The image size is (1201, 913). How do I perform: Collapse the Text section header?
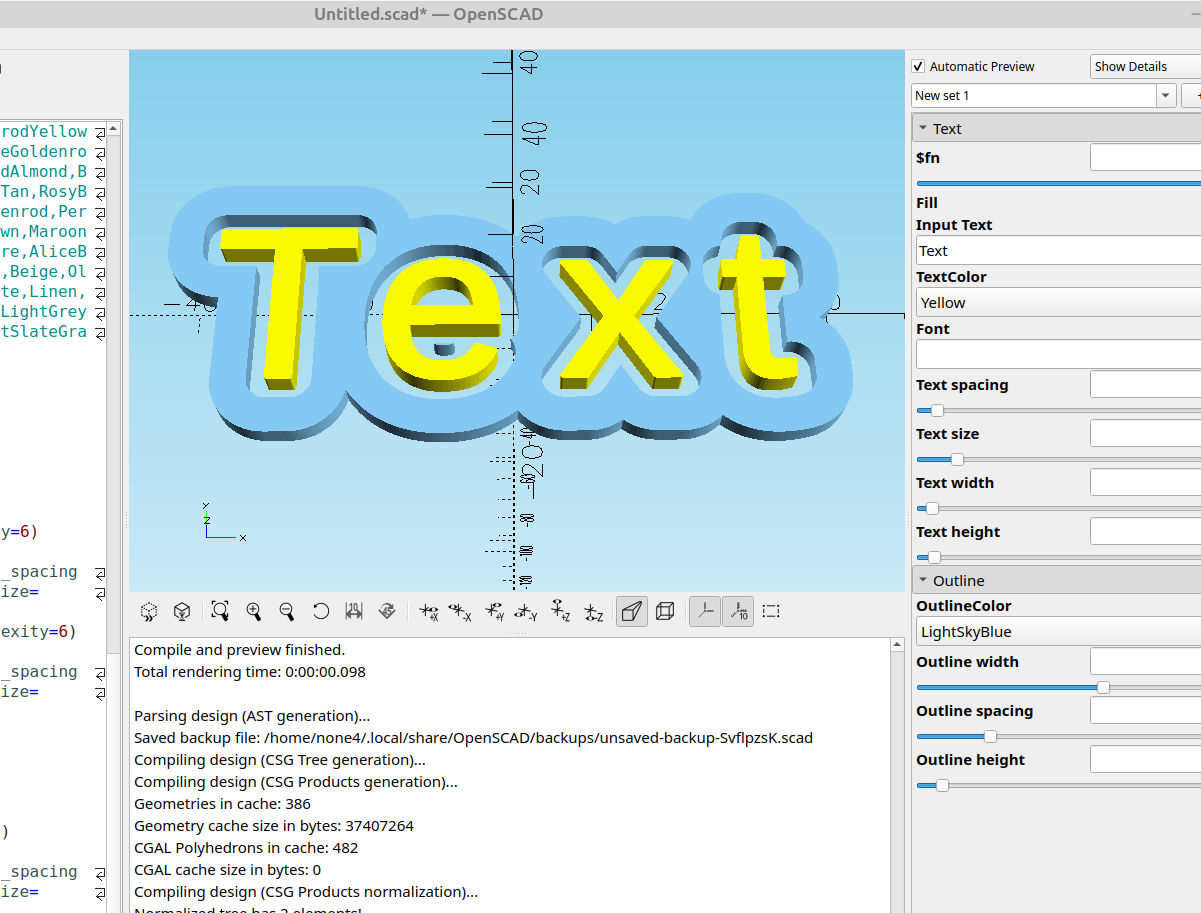(946, 128)
